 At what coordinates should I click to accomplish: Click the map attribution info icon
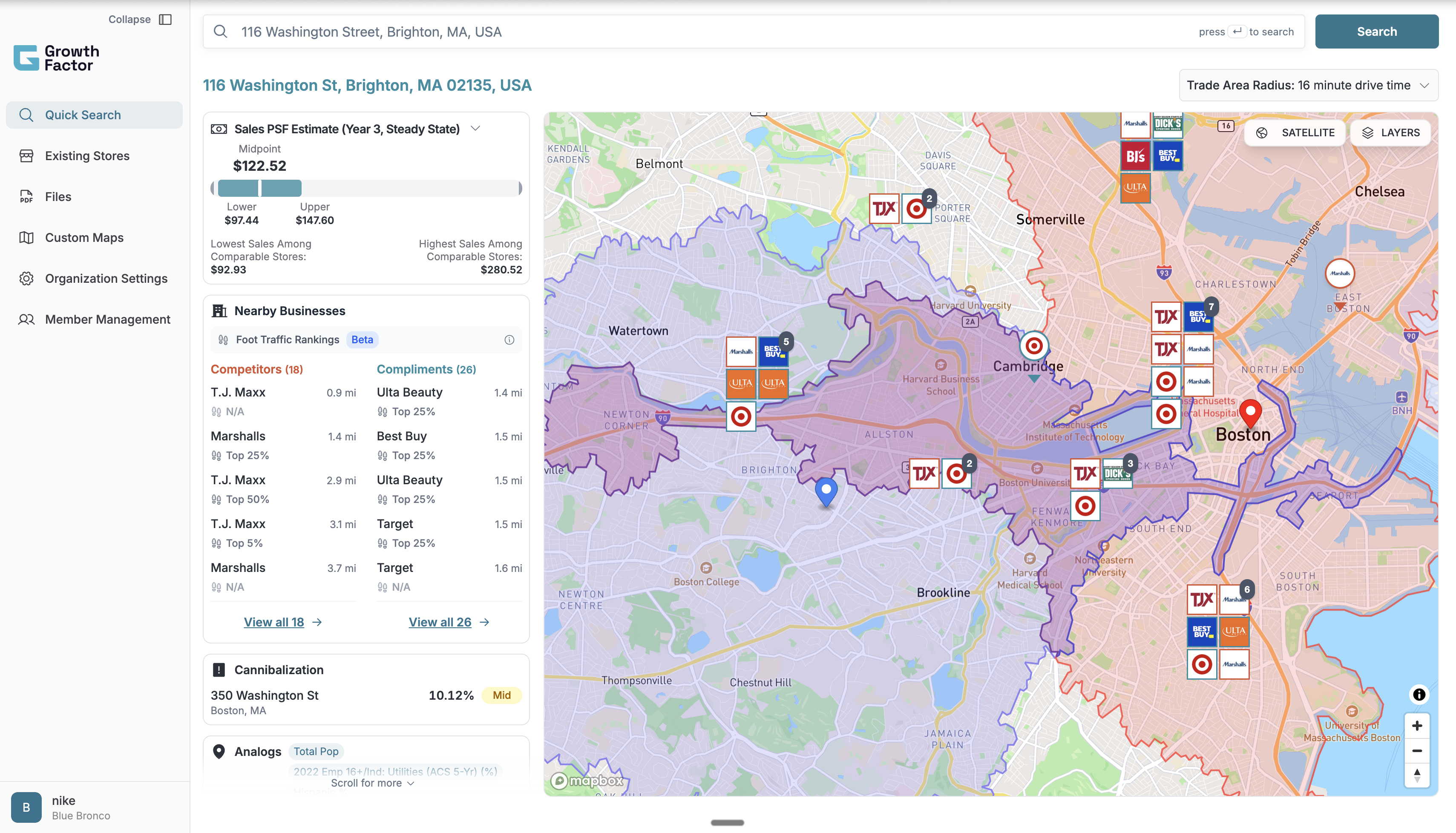1419,695
